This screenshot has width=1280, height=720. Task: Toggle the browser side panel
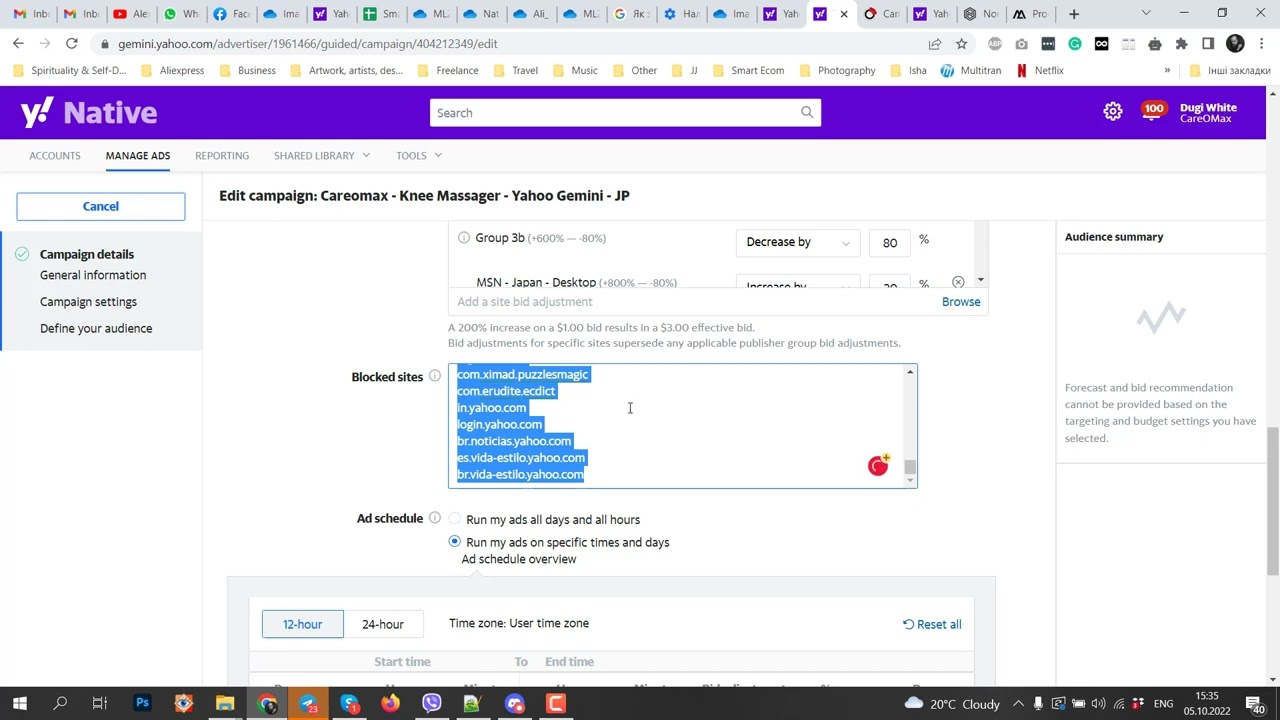(1208, 44)
